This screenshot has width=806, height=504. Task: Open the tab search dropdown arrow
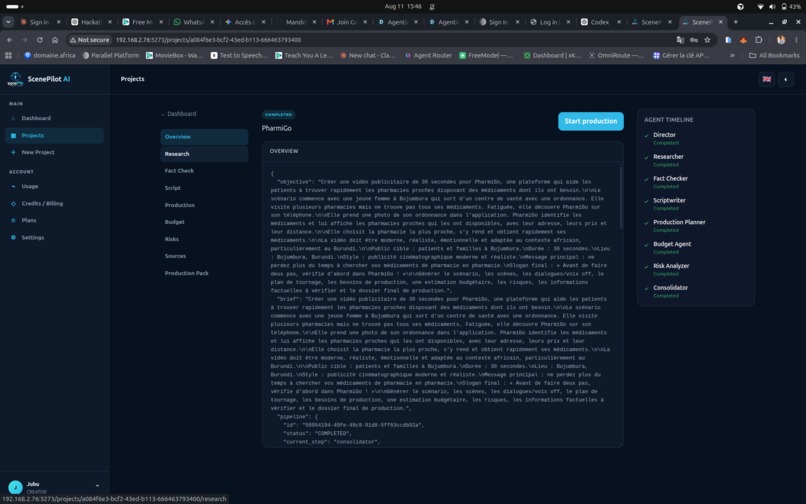(x=8, y=22)
